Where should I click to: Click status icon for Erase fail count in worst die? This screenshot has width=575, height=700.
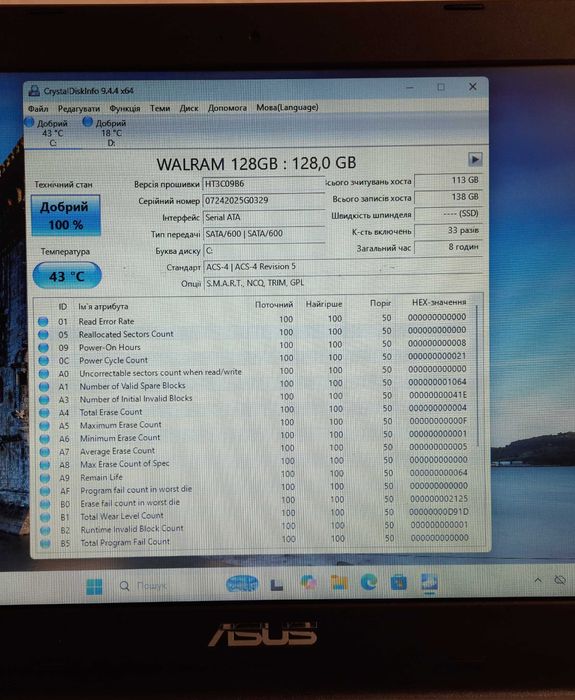pos(45,504)
